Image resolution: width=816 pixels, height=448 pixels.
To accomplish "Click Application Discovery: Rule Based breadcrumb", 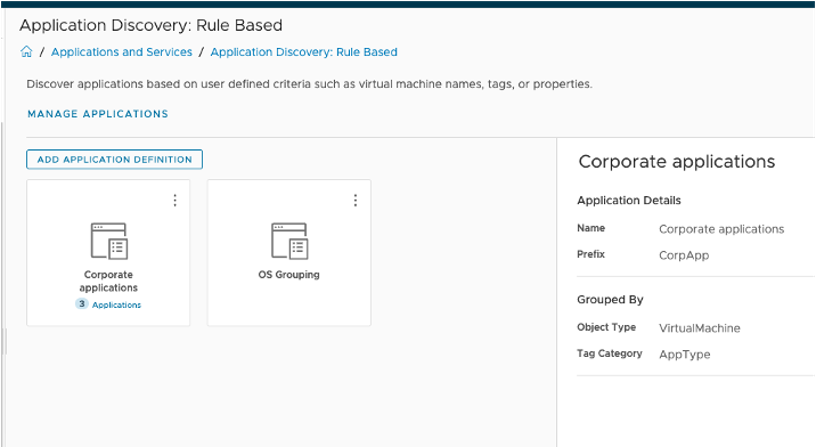I will [x=304, y=52].
